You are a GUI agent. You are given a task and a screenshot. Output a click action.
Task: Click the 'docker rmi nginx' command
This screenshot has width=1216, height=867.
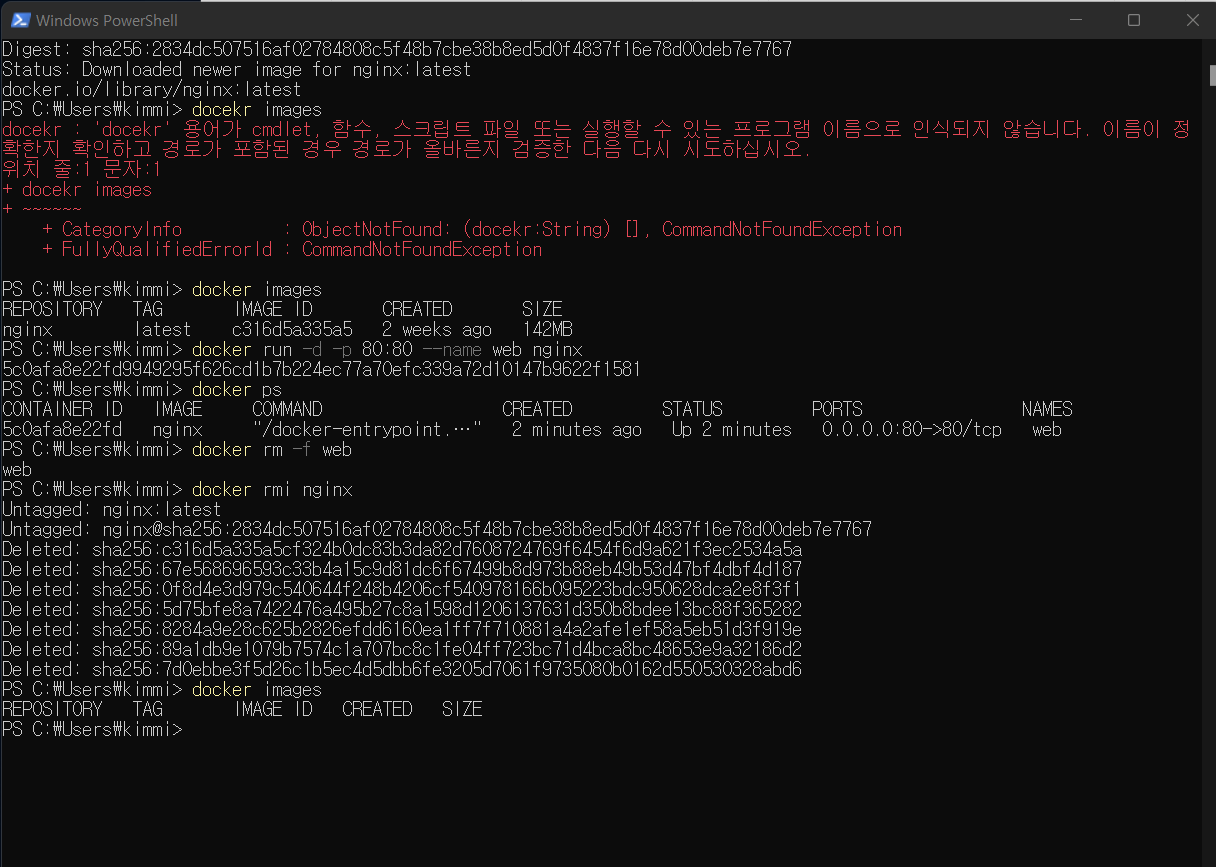point(272,489)
